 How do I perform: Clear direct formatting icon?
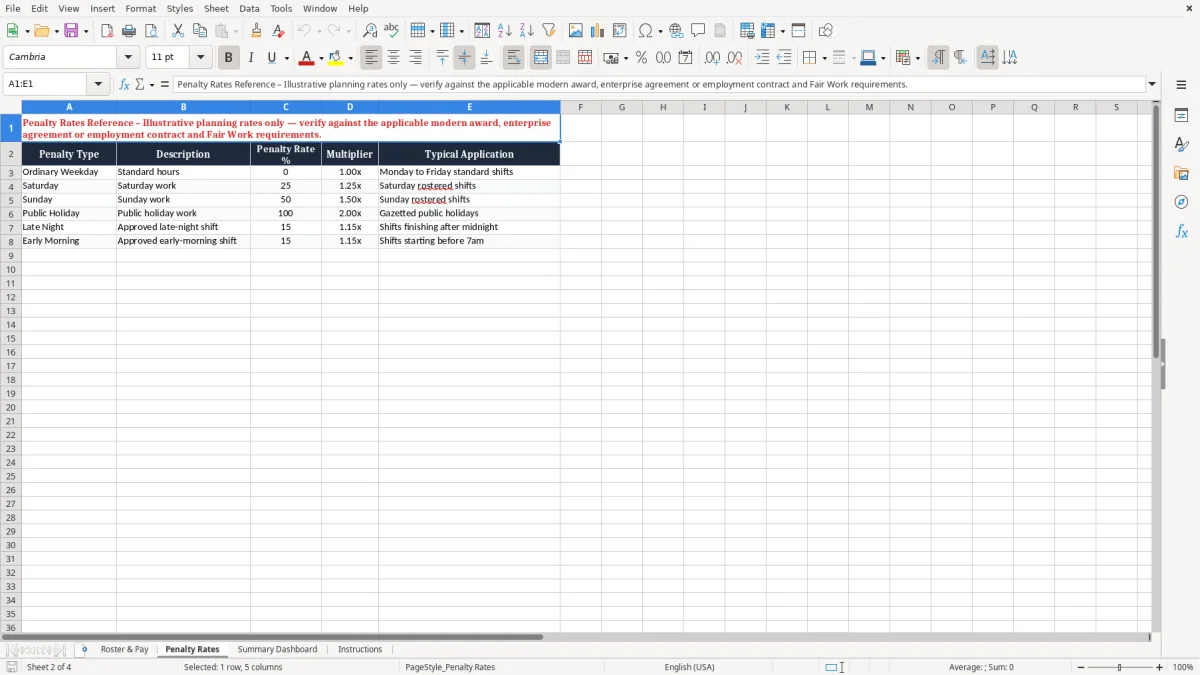278,31
